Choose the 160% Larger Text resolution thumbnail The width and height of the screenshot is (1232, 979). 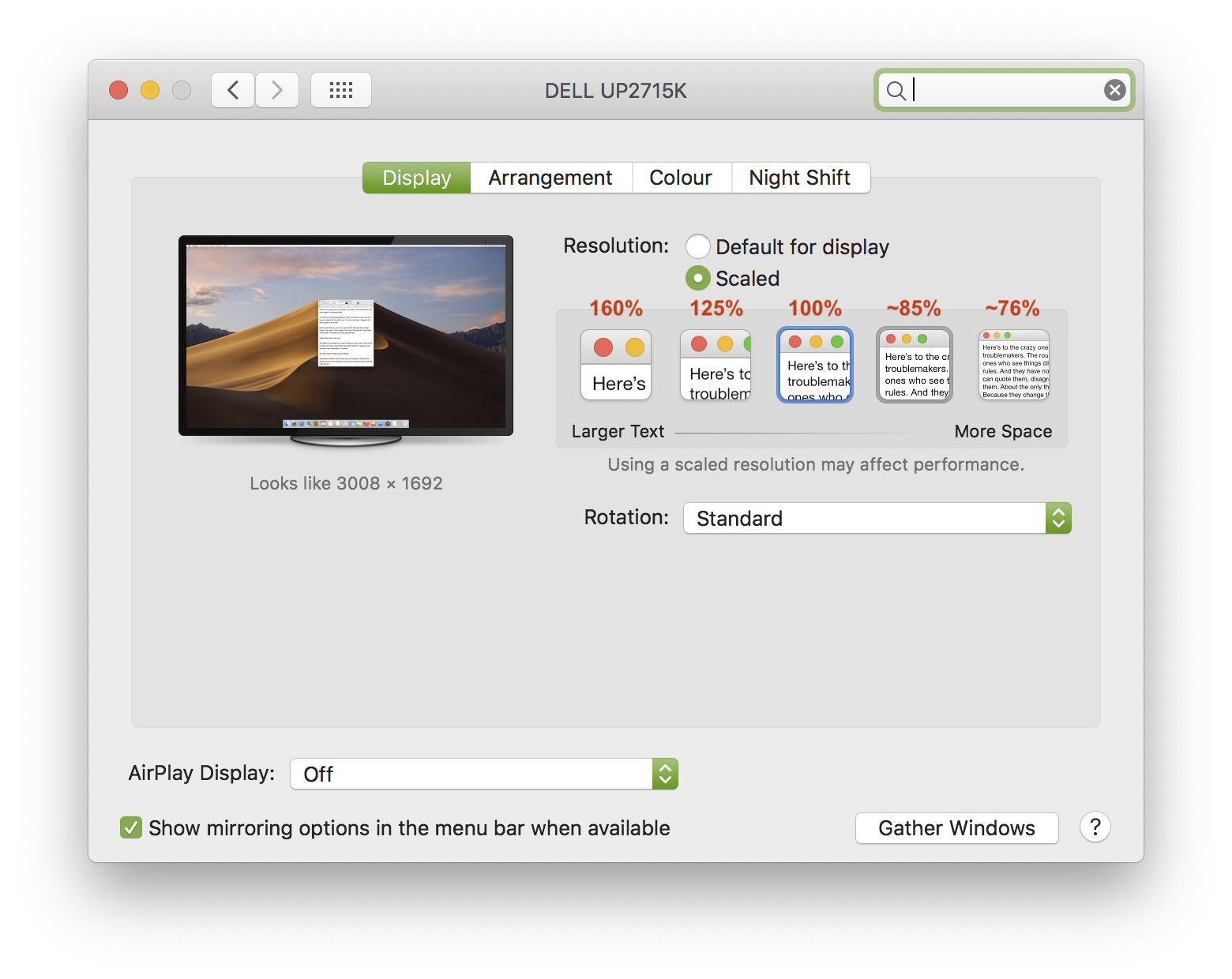click(616, 365)
